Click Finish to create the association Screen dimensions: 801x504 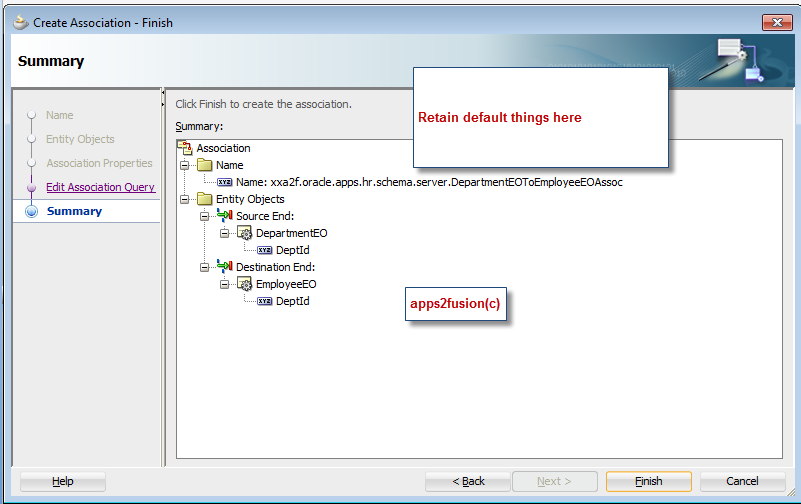649,481
